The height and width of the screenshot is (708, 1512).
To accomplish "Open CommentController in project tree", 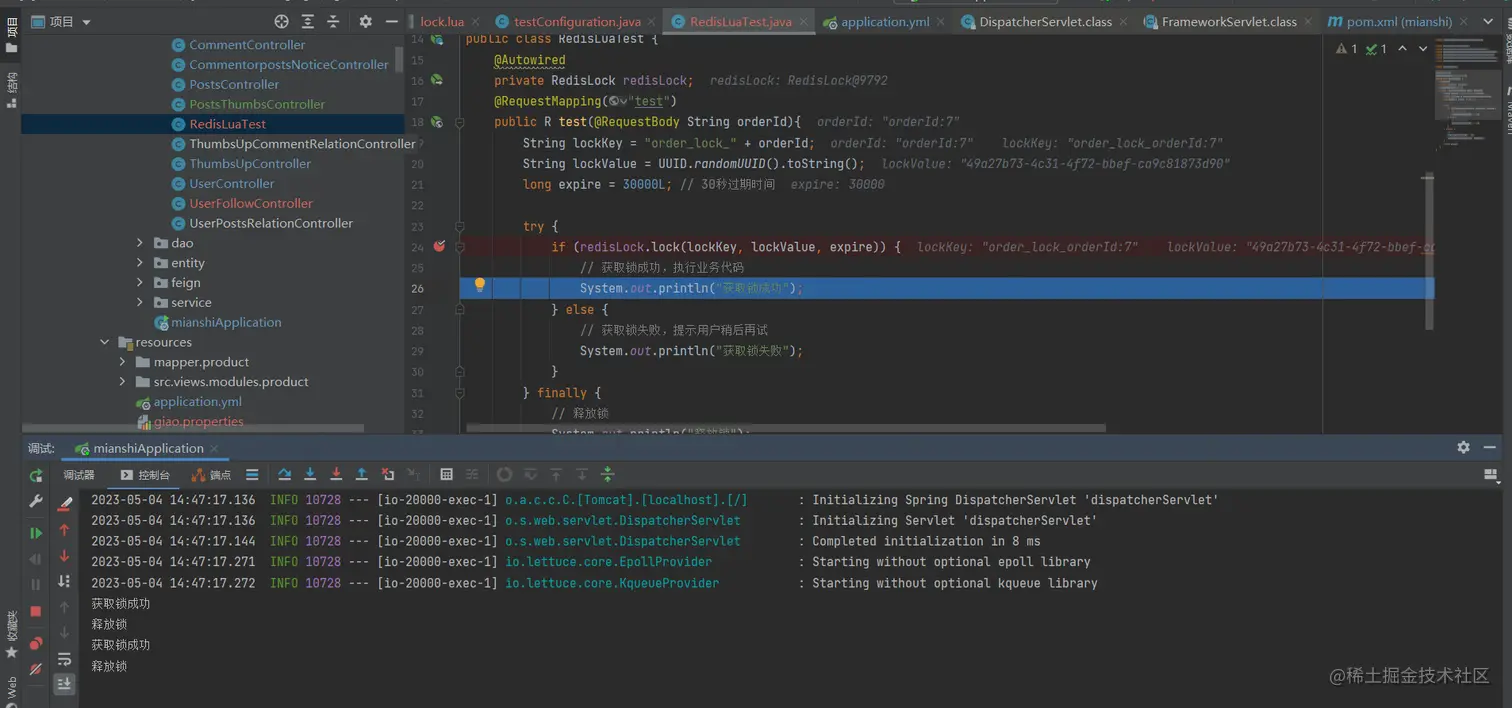I will coord(247,45).
